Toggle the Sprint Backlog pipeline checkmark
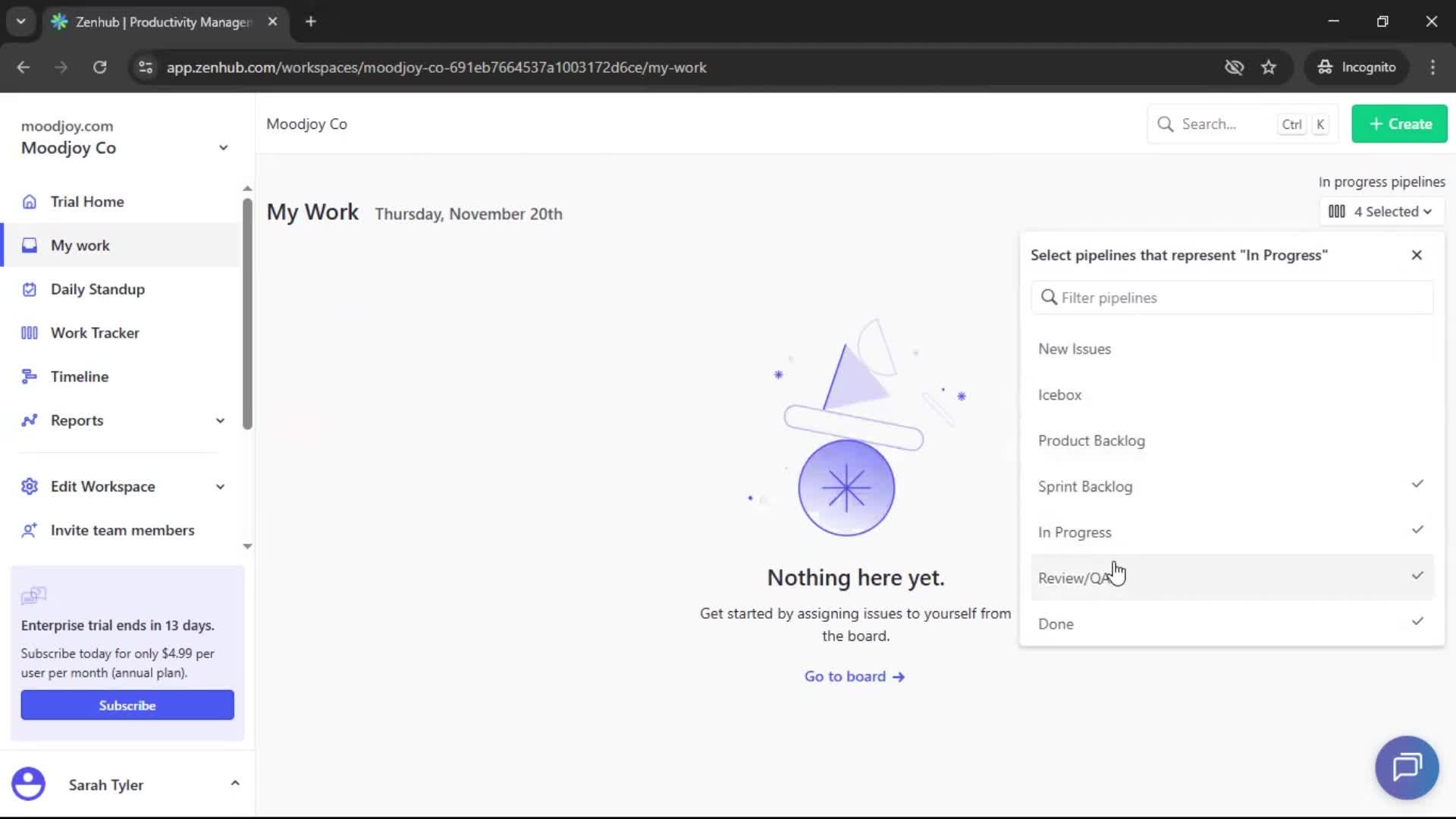 (1417, 485)
